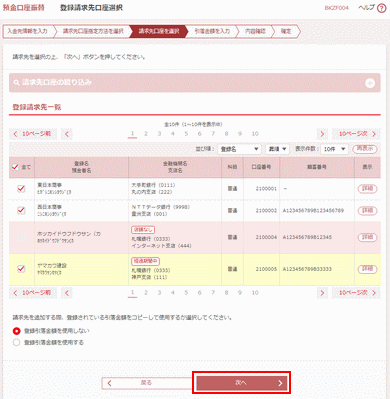Toggle the 全て select-all checkbox
This screenshot has width=390, height=399.
pyautogui.click(x=15, y=167)
